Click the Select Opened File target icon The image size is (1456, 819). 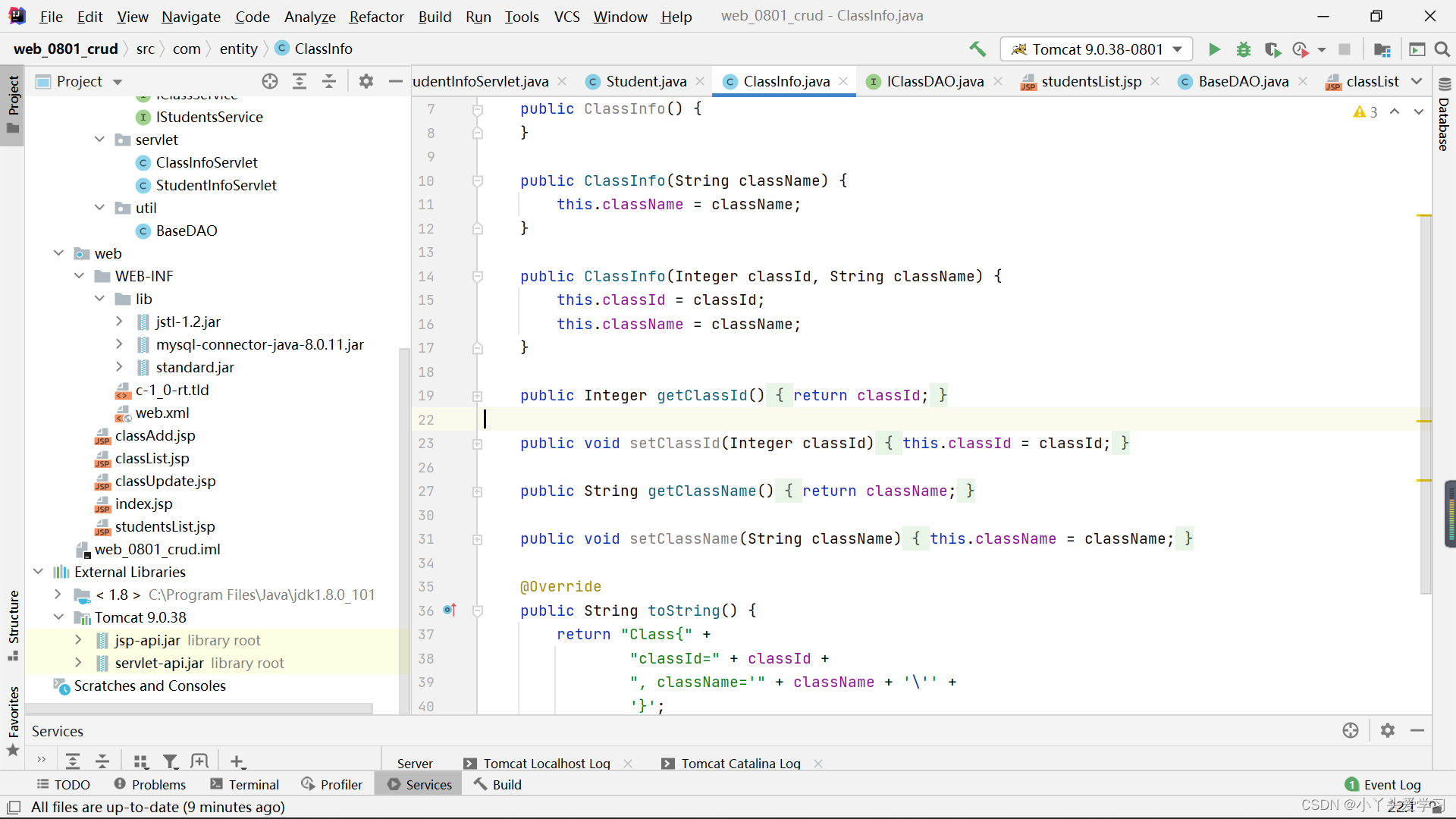coord(270,81)
